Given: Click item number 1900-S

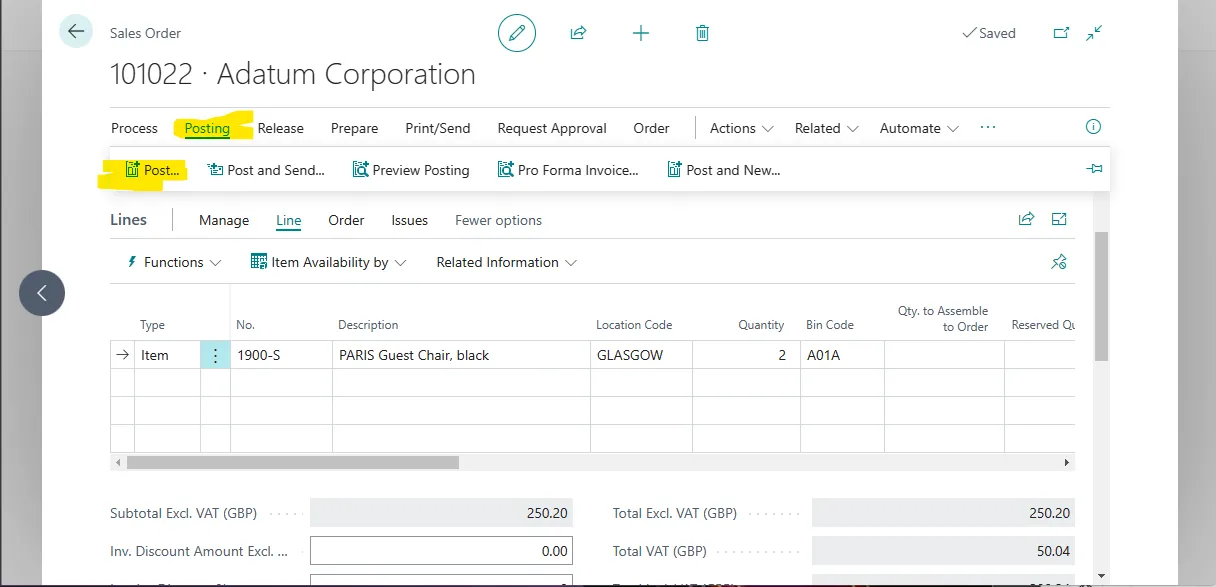Looking at the screenshot, I should [281, 355].
